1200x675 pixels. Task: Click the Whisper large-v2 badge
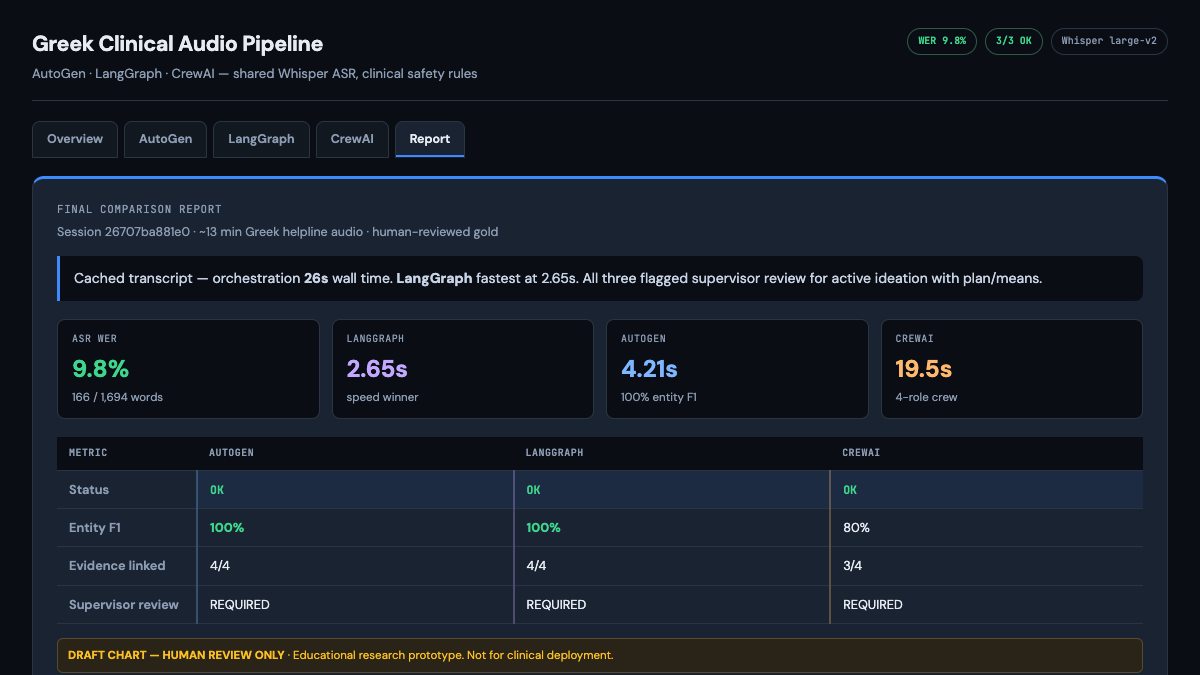pyautogui.click(x=1109, y=41)
